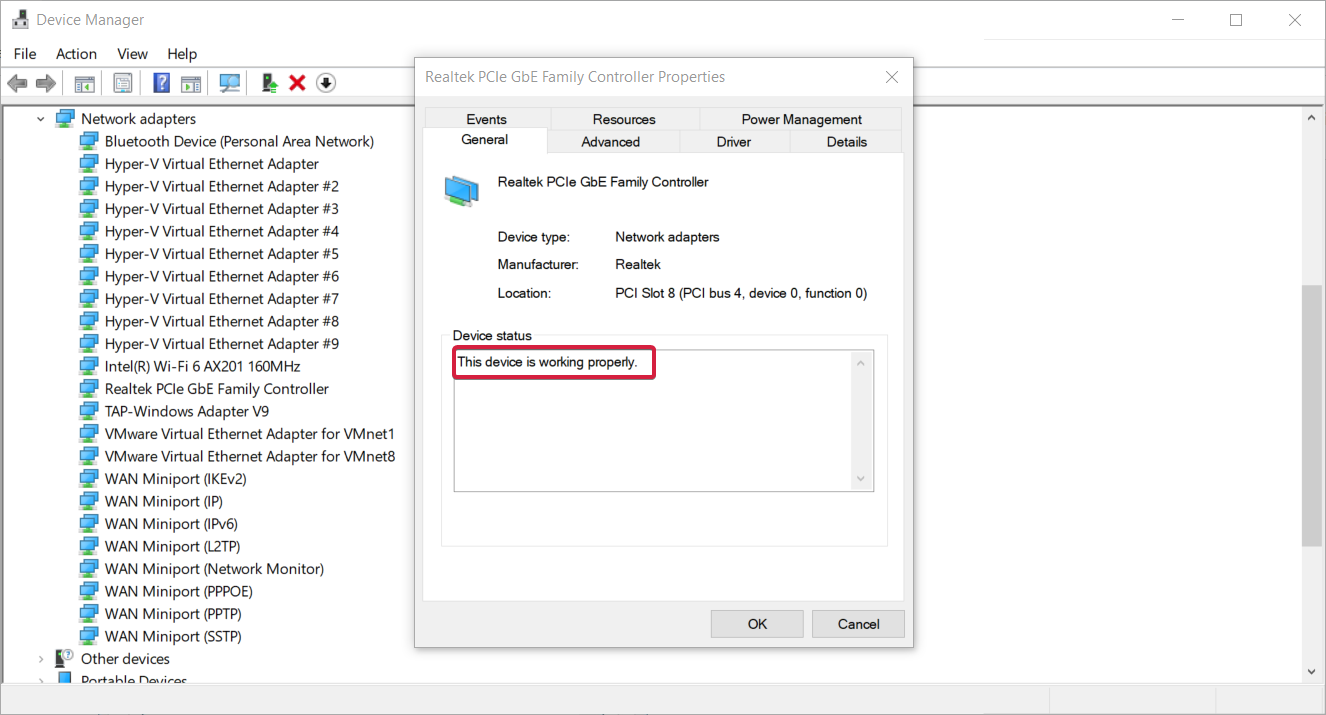
Task: Click the Forward arrow in the toolbar
Action: 45,83
